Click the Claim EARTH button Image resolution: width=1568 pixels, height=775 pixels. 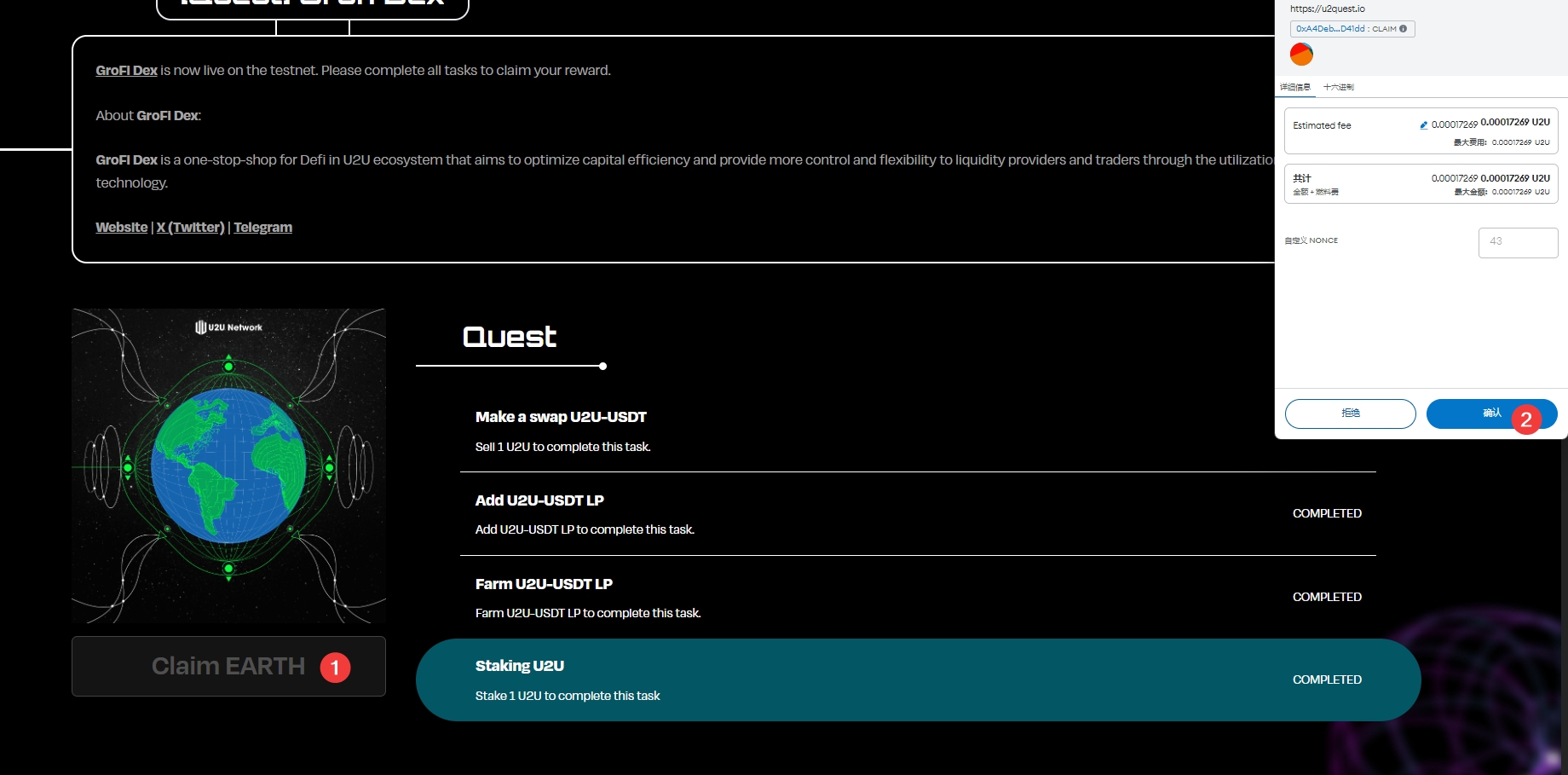click(228, 666)
